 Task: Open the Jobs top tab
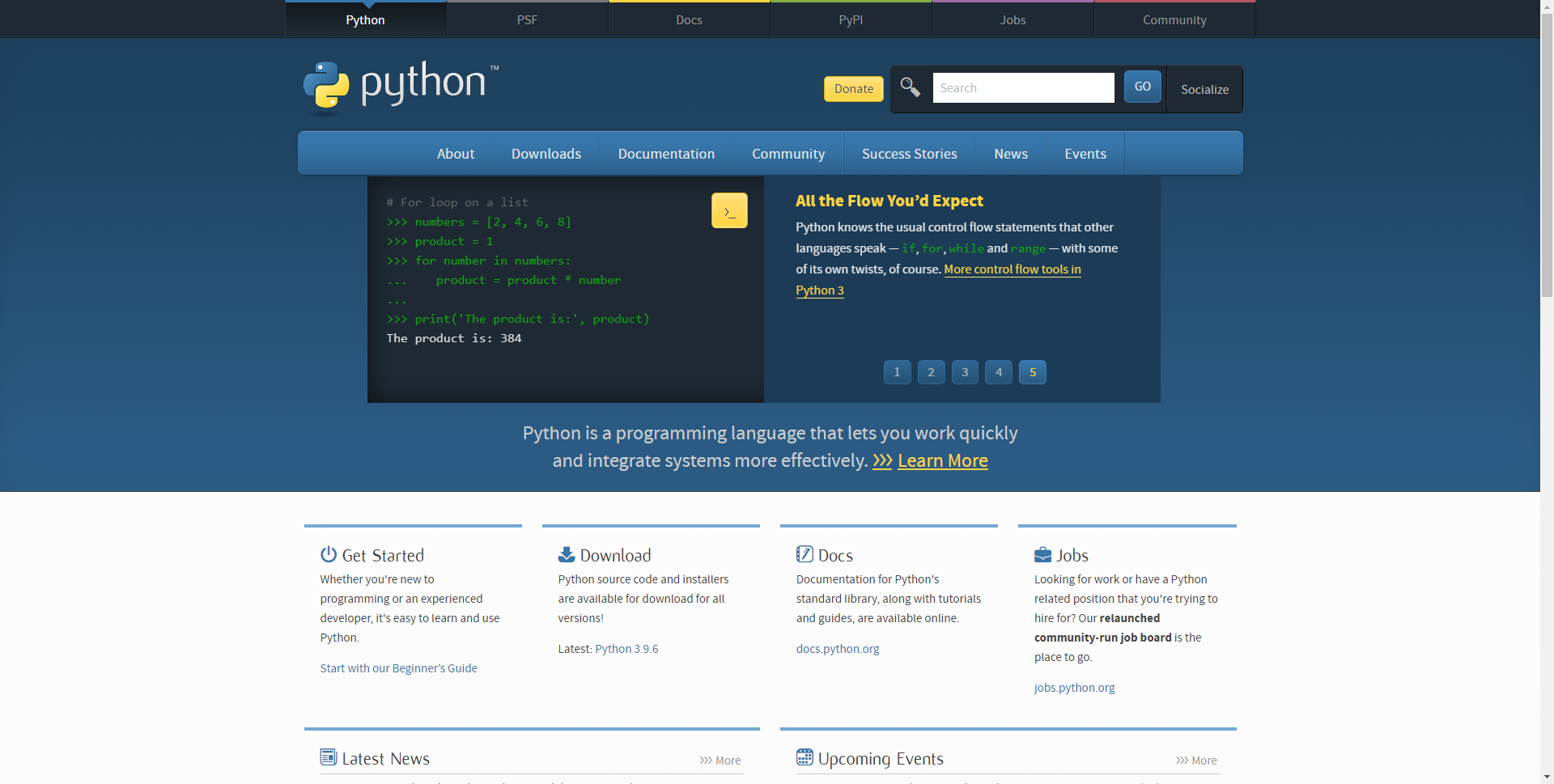(x=1013, y=19)
